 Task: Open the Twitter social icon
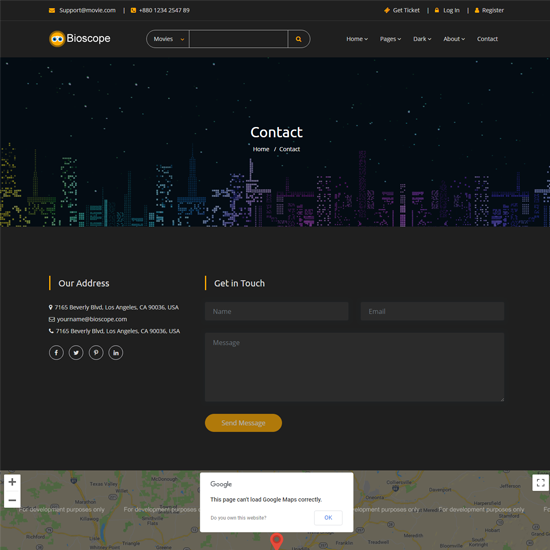tap(76, 353)
